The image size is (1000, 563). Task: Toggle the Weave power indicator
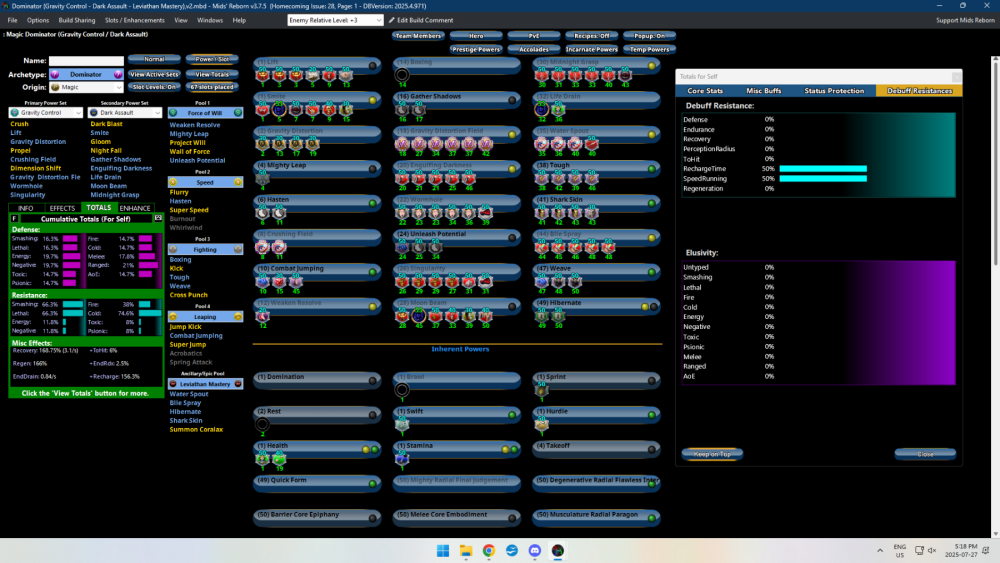click(x=651, y=272)
